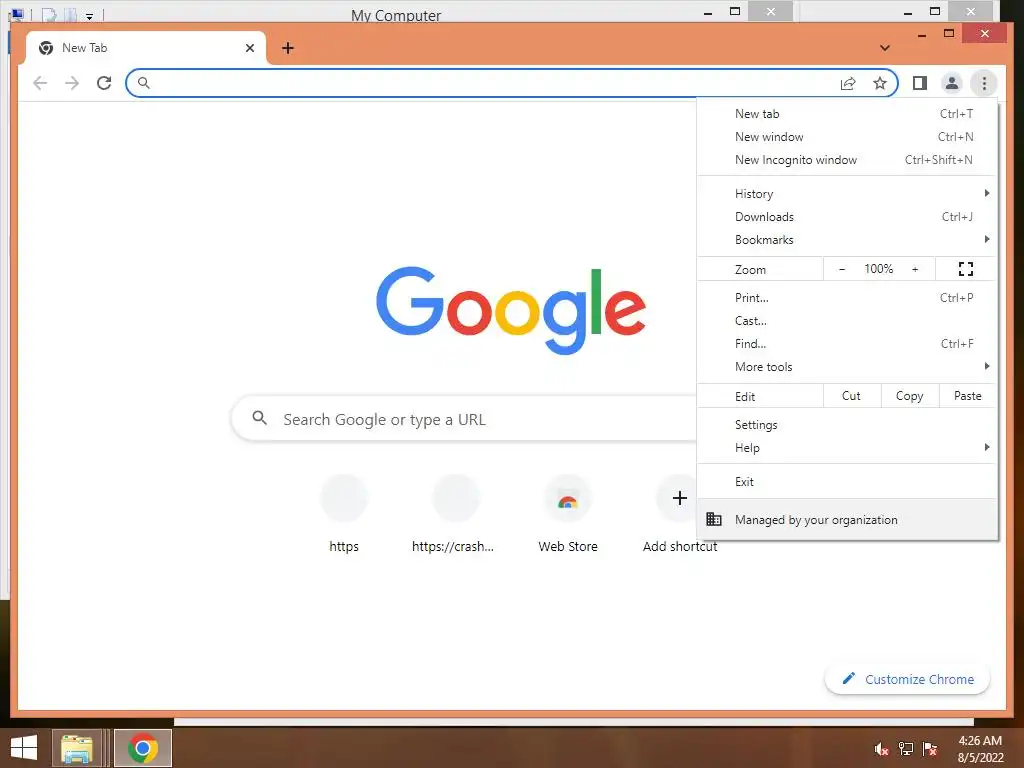Screen dimensions: 1024x768
Task: Click Cut in the Edit row
Action: [x=851, y=396]
